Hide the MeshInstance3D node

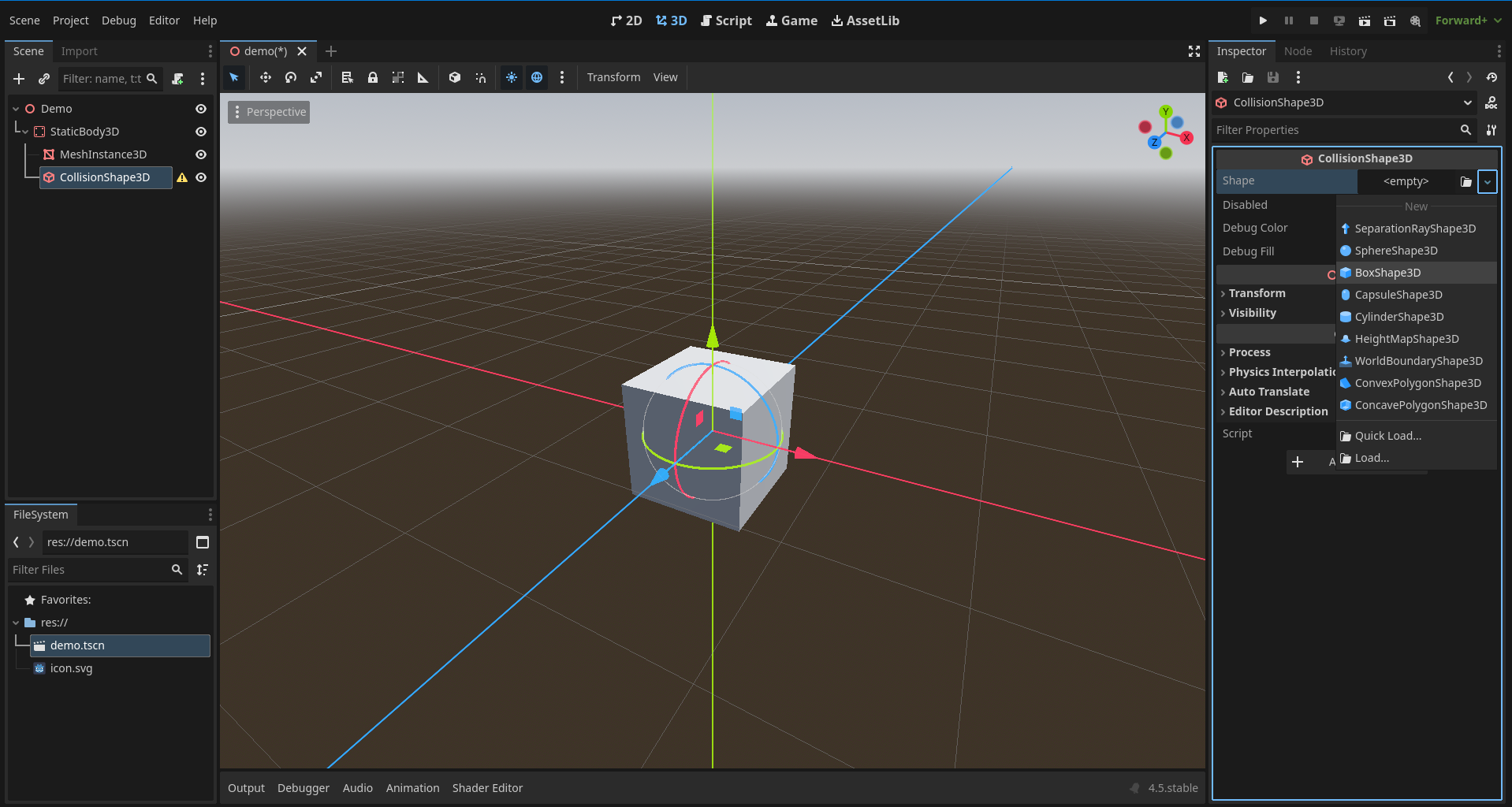[x=201, y=154]
